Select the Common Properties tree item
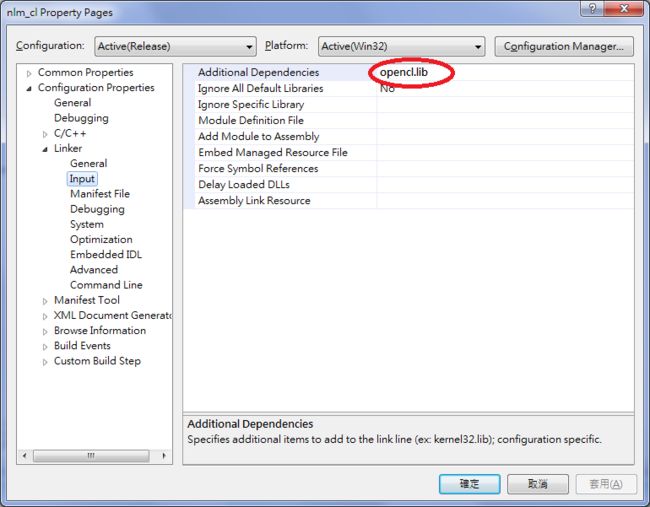The image size is (650, 507). [x=86, y=73]
